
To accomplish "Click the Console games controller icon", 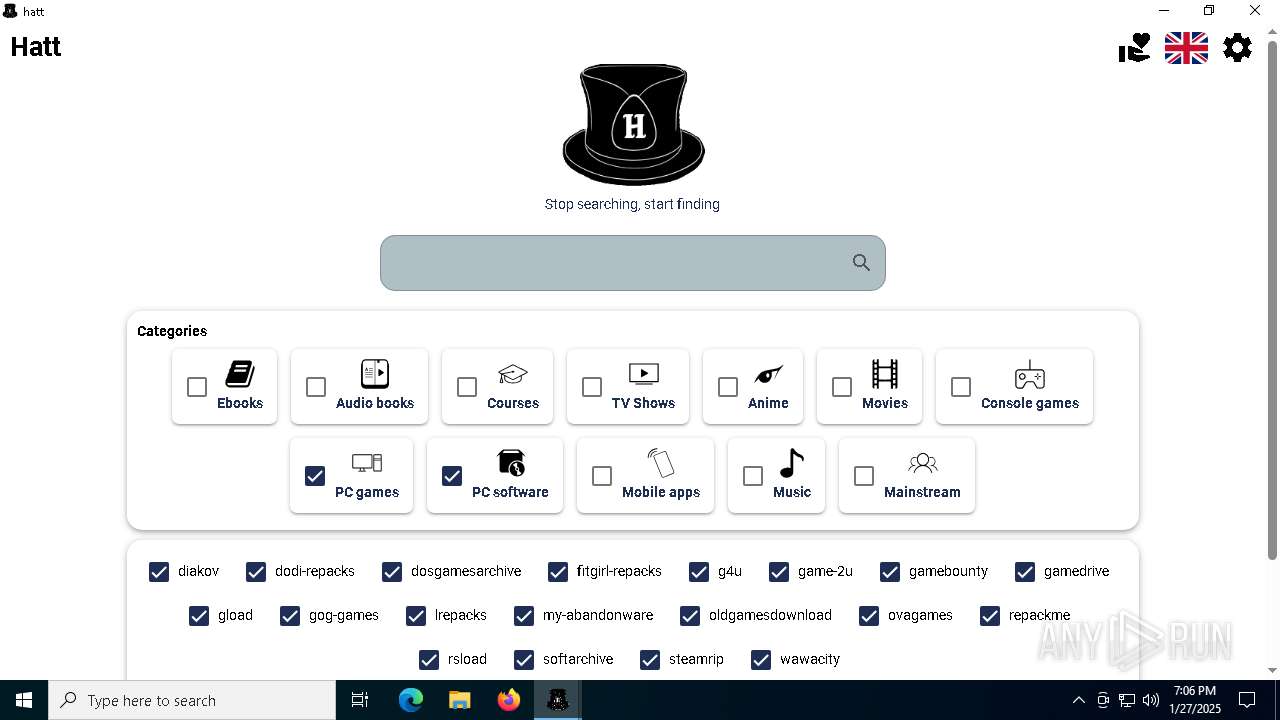I will [x=1030, y=375].
